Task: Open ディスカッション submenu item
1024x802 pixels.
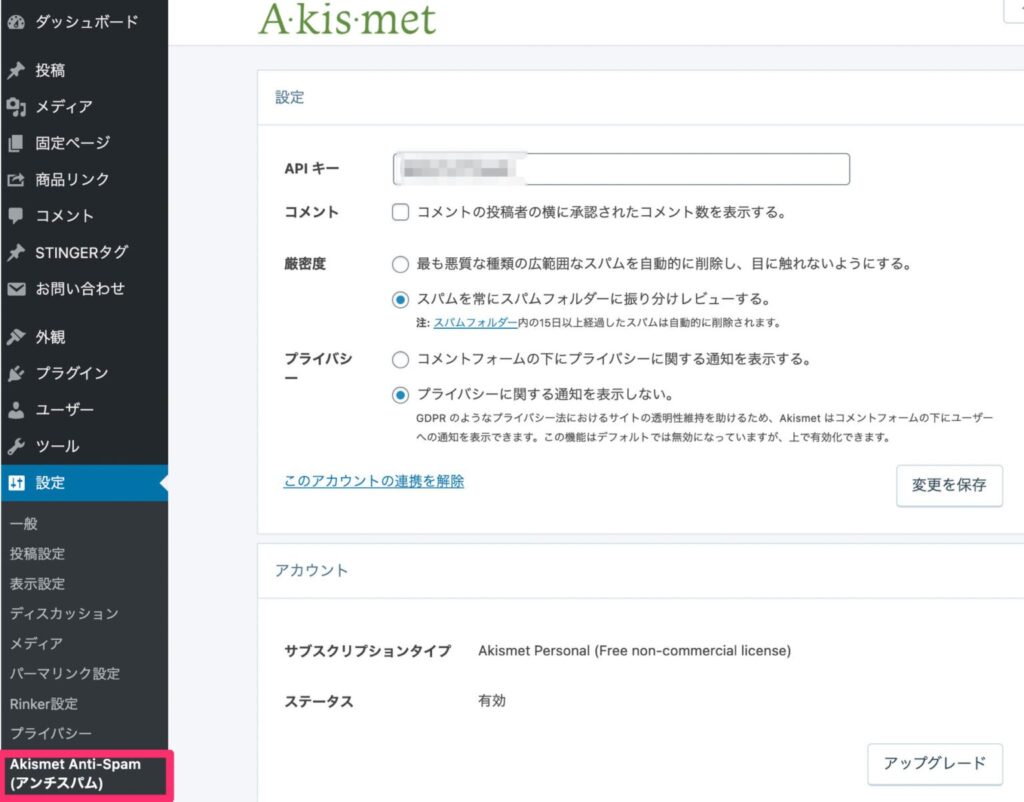Action: click(x=64, y=614)
